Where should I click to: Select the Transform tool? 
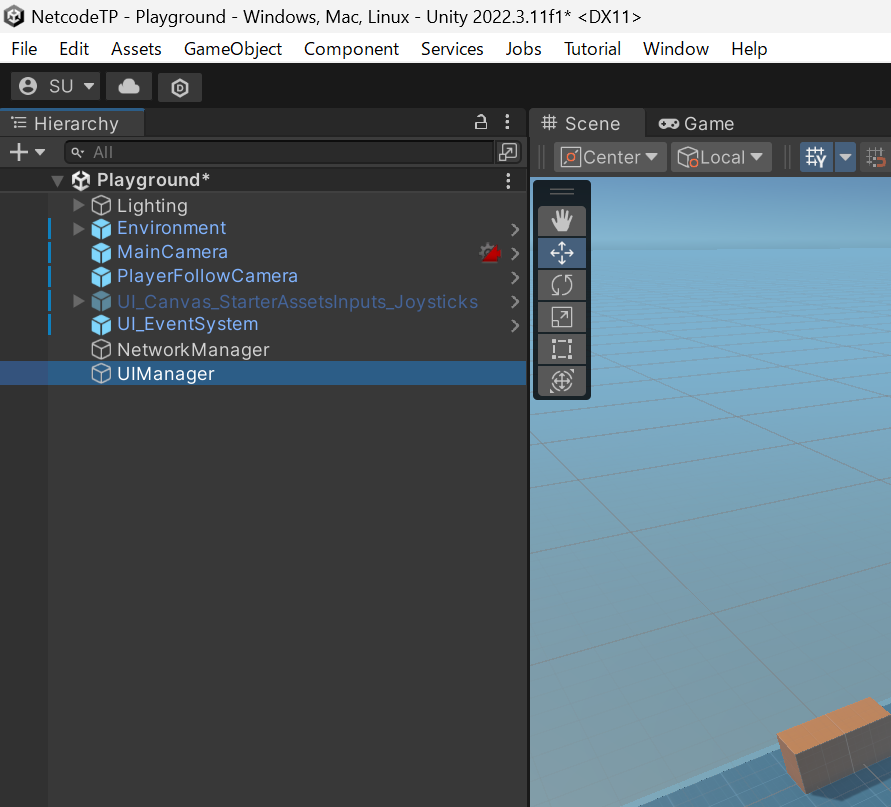[x=562, y=381]
